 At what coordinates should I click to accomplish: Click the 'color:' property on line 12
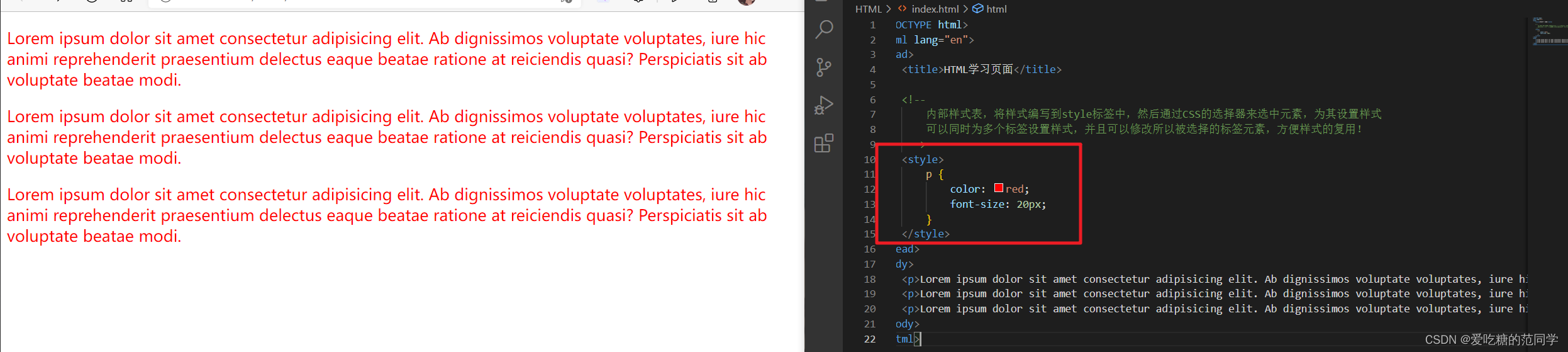tap(967, 189)
